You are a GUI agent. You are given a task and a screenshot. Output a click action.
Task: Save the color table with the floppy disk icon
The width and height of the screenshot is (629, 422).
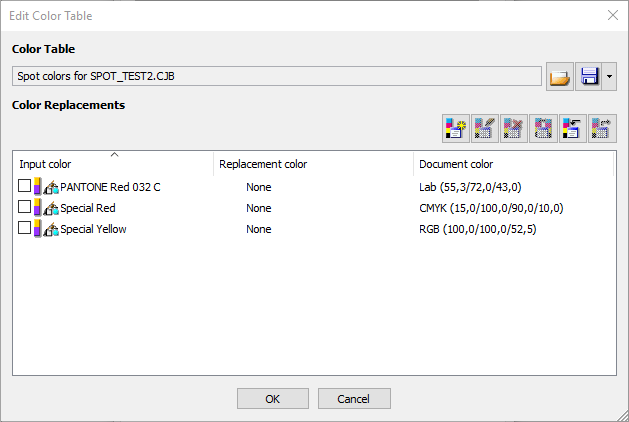point(588,76)
